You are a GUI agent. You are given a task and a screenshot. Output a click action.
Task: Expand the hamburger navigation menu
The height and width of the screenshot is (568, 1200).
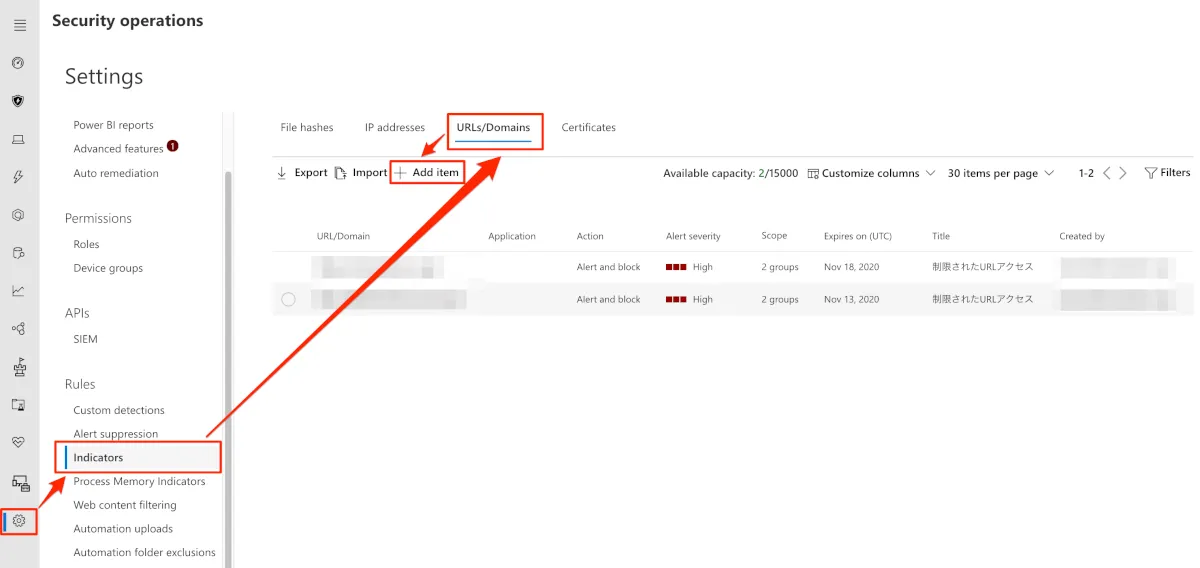(x=19, y=25)
